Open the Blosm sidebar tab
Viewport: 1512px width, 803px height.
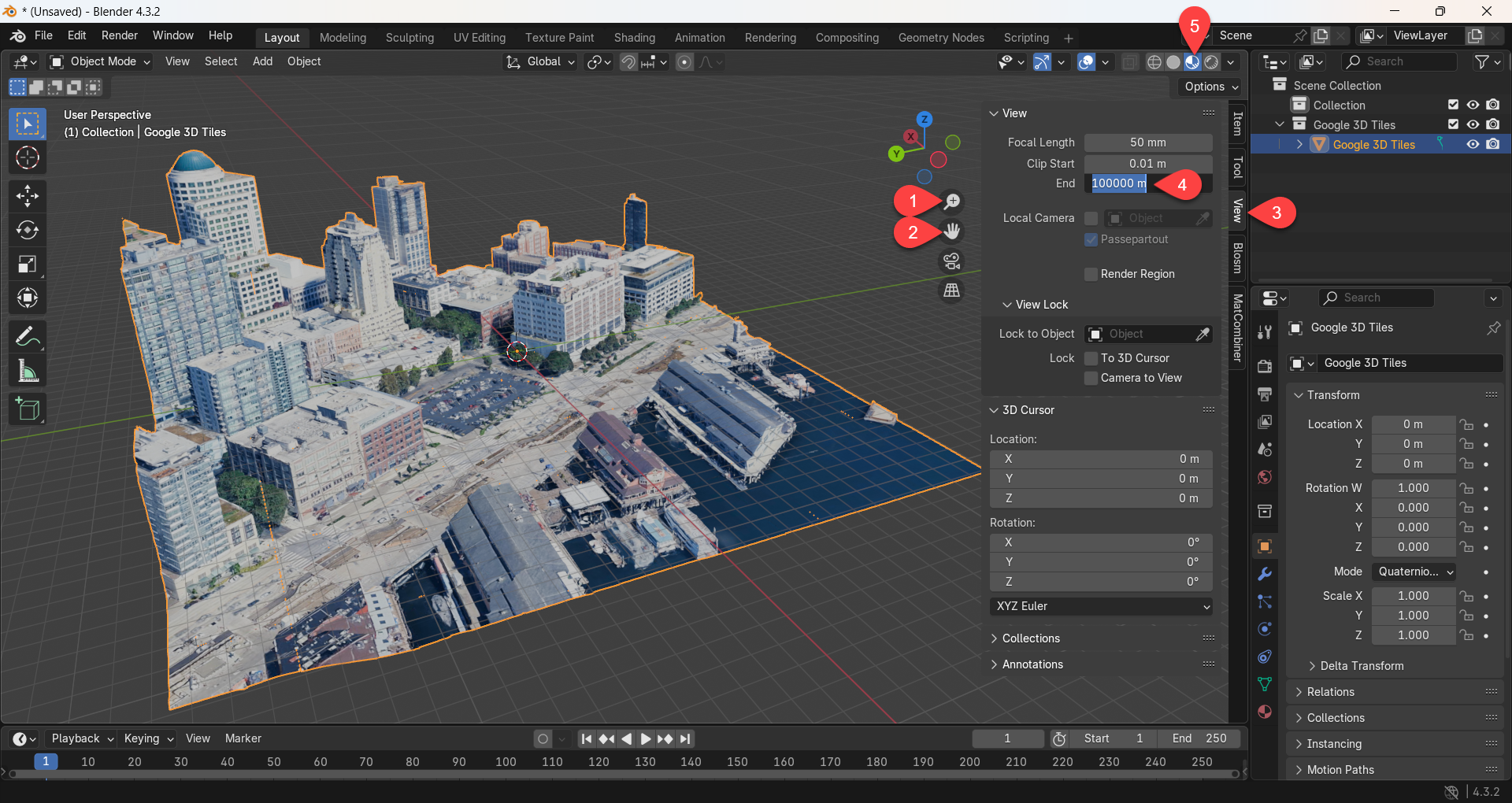[1238, 257]
